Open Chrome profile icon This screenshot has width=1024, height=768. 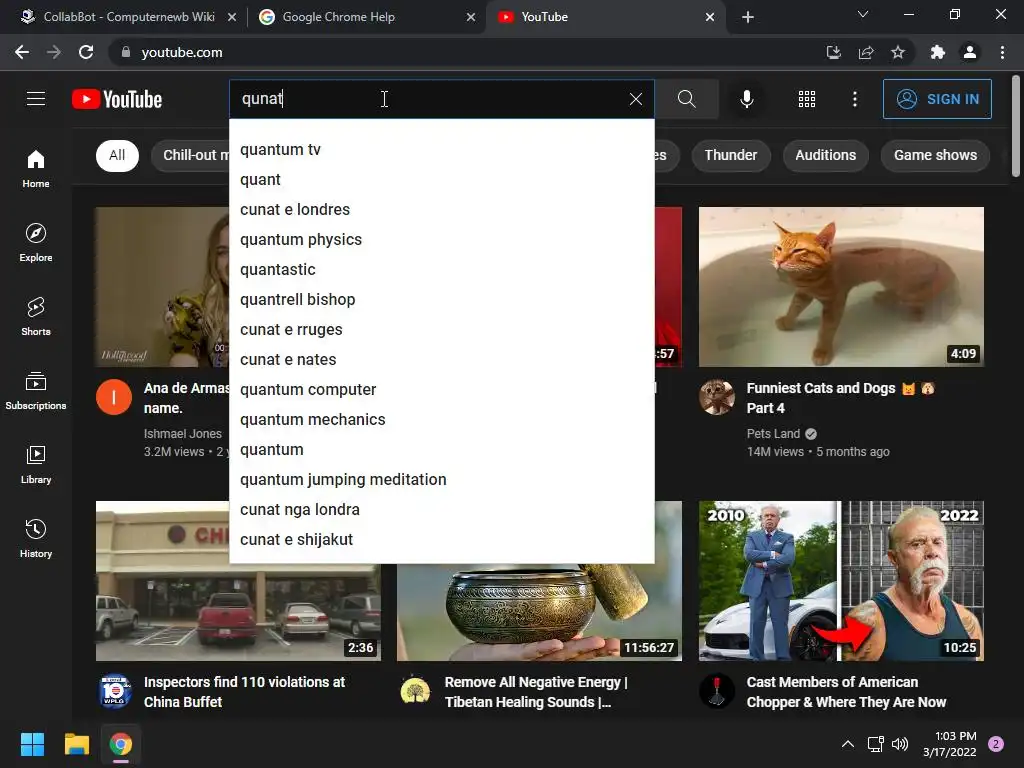click(x=970, y=52)
